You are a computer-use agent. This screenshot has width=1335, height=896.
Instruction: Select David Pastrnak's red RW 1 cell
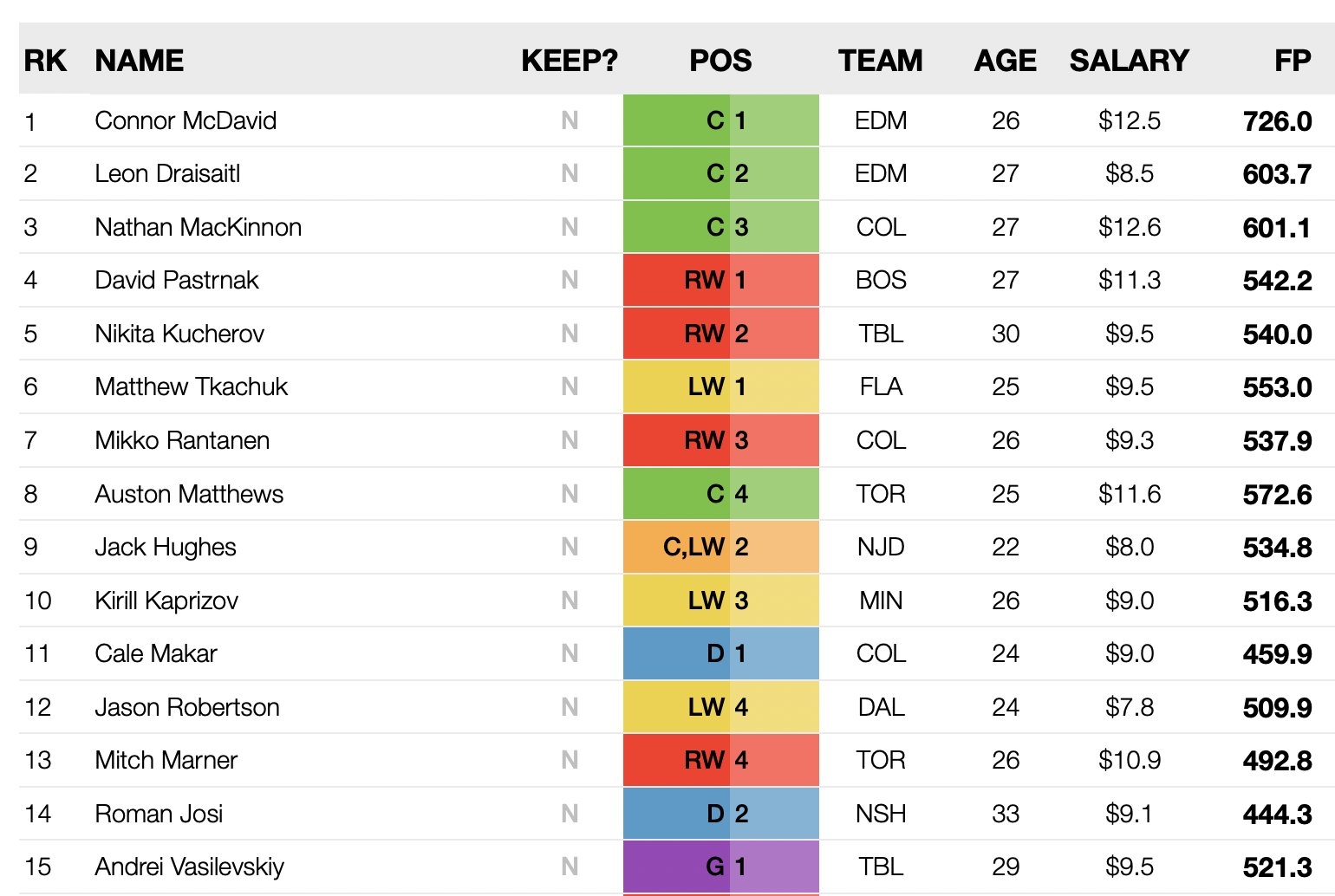pyautogui.click(x=720, y=280)
